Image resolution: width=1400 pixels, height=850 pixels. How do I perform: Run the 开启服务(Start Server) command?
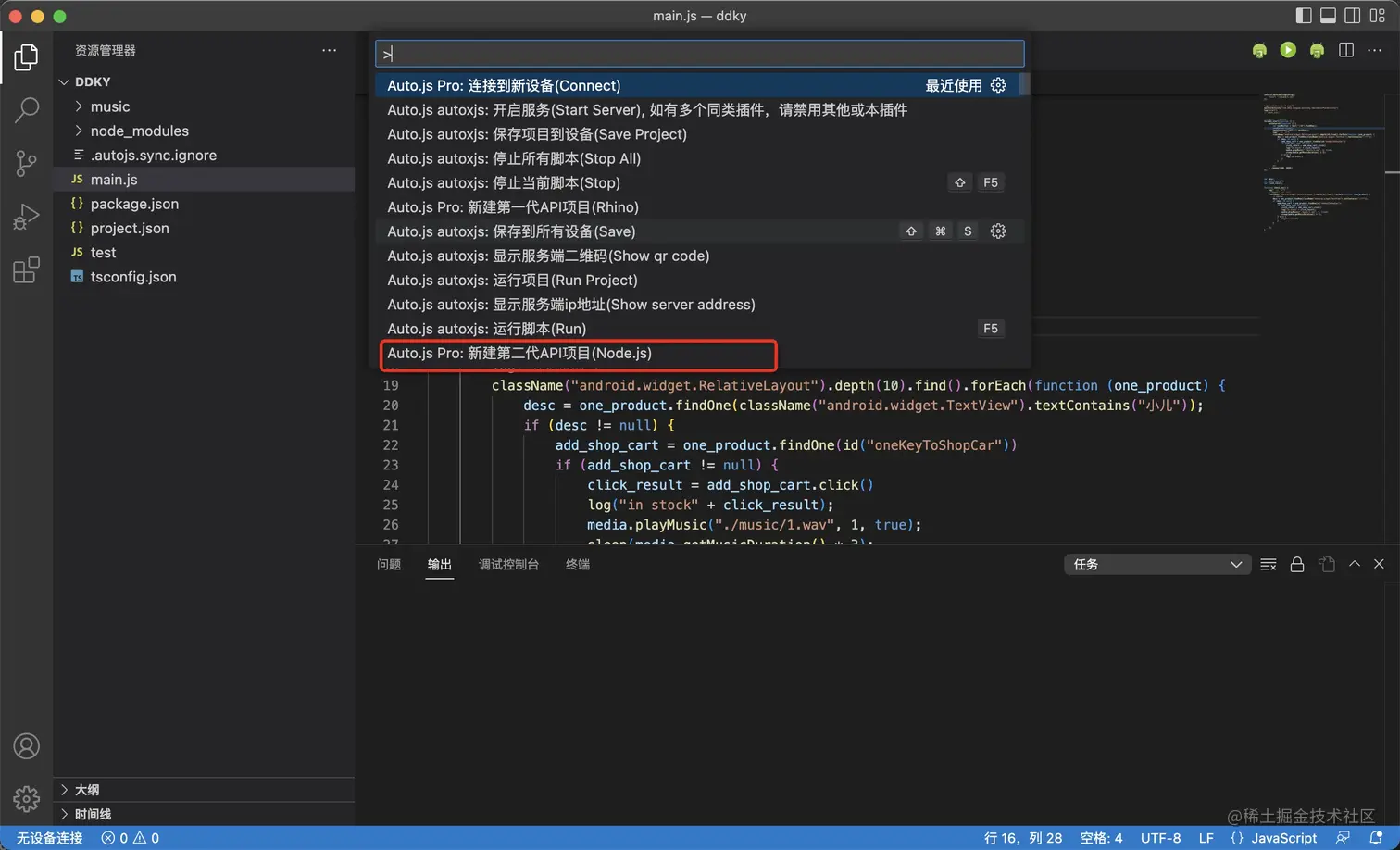pos(698,110)
